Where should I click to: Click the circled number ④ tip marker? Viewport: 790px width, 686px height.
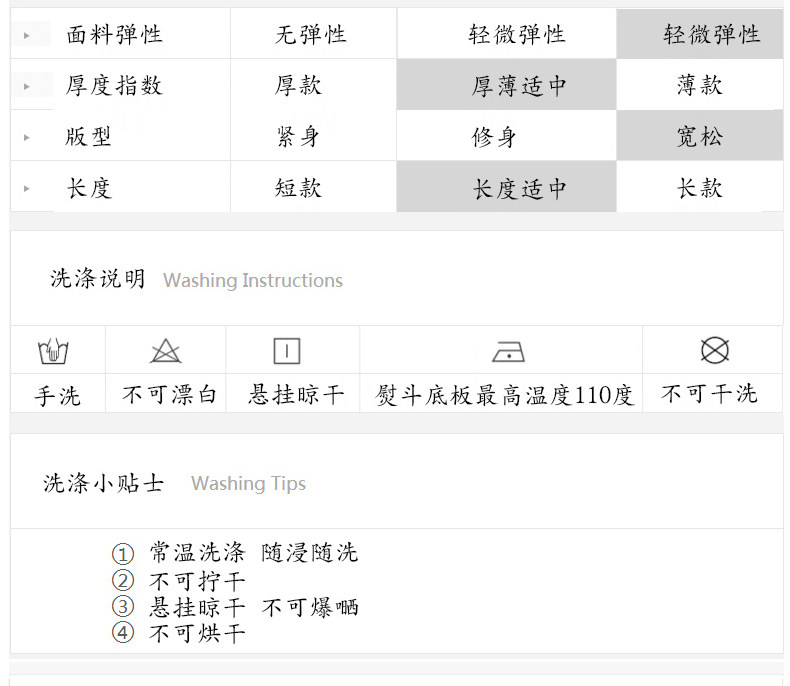(122, 633)
